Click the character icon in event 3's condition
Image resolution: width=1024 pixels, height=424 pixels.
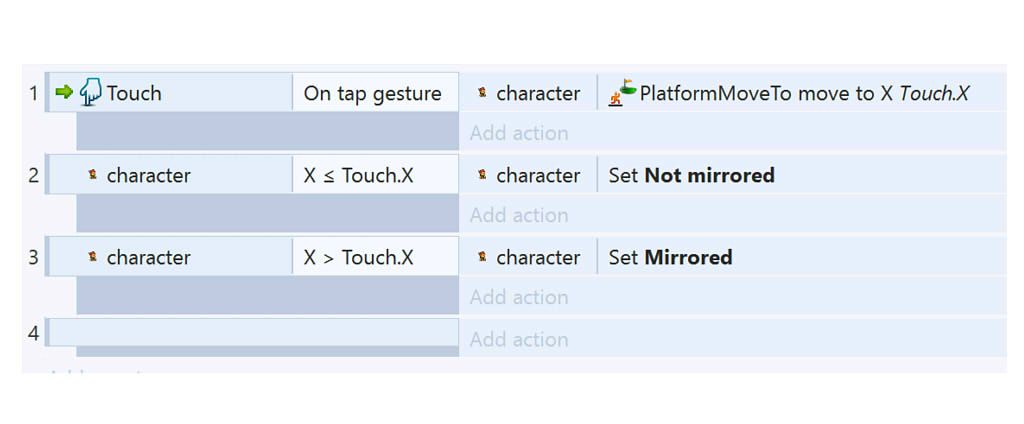pyautogui.click(x=92, y=257)
